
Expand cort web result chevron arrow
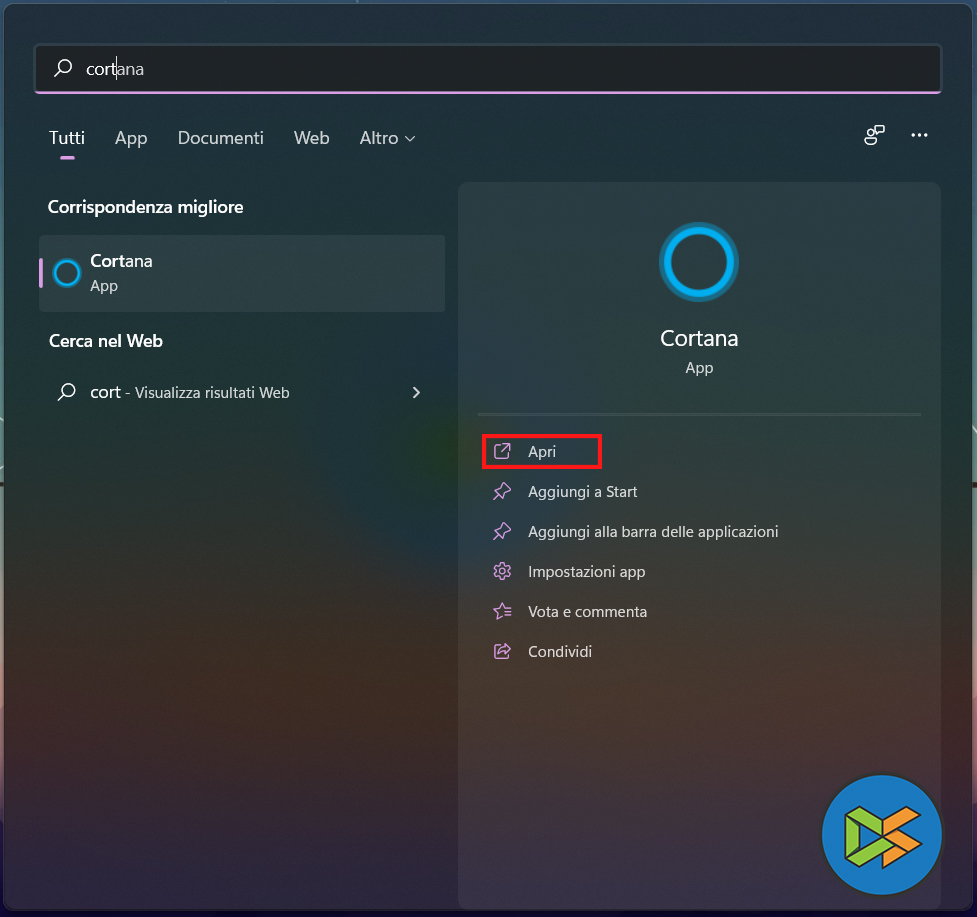pyautogui.click(x=416, y=392)
